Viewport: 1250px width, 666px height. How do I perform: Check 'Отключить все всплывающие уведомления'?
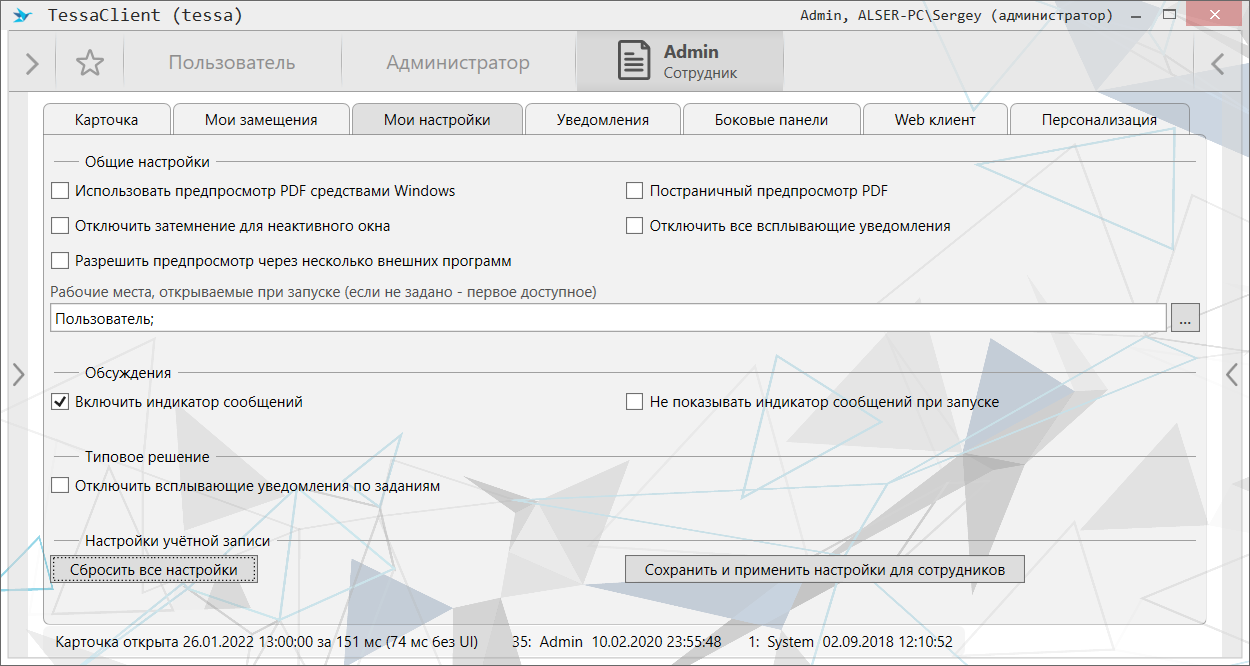(634, 226)
